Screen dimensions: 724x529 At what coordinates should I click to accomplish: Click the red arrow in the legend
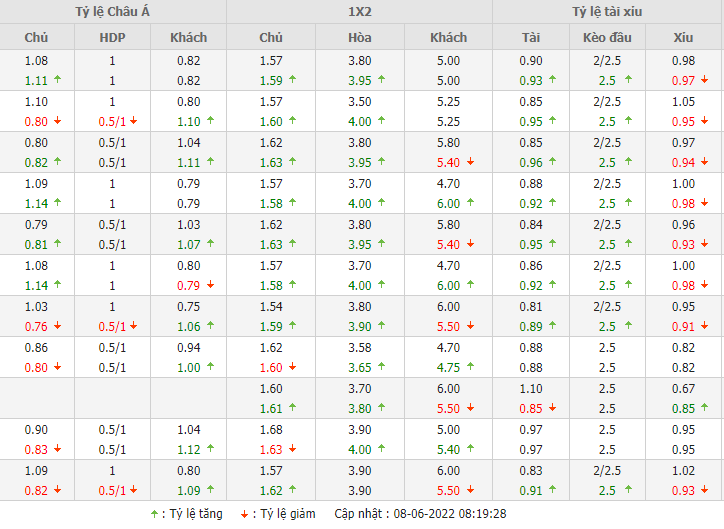pos(245,513)
